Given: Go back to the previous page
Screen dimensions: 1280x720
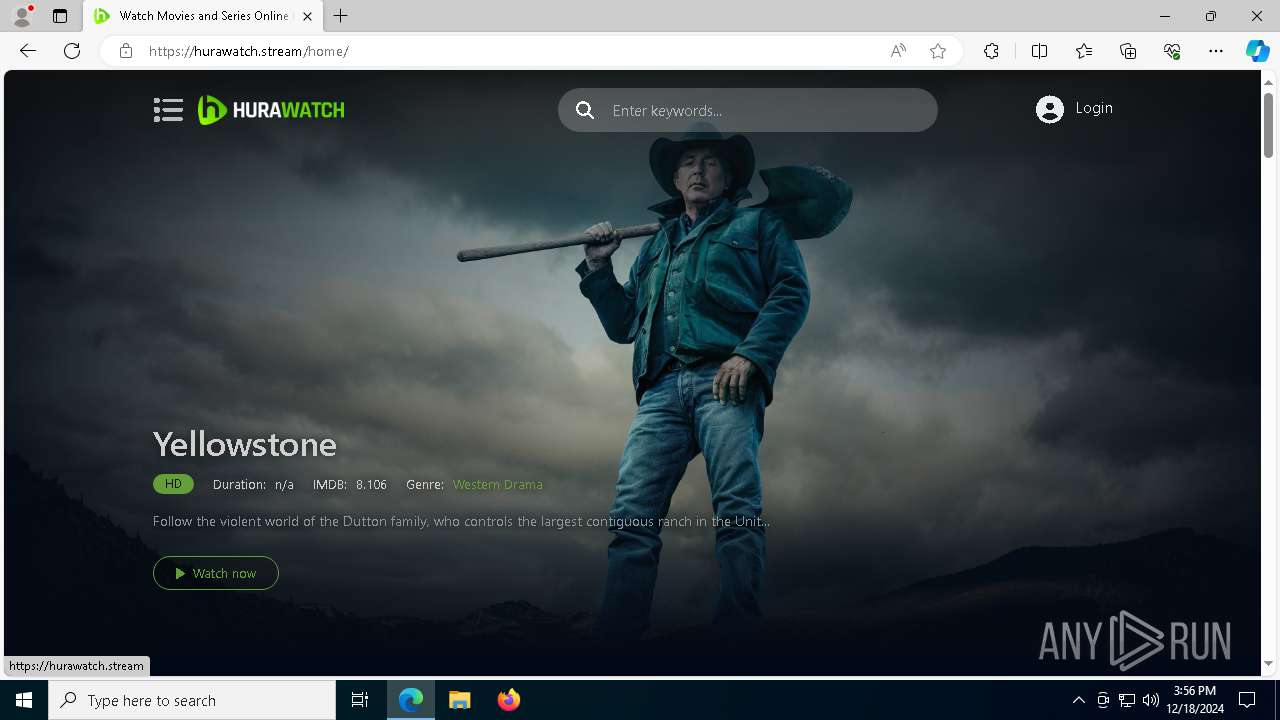Looking at the screenshot, I should [28, 51].
